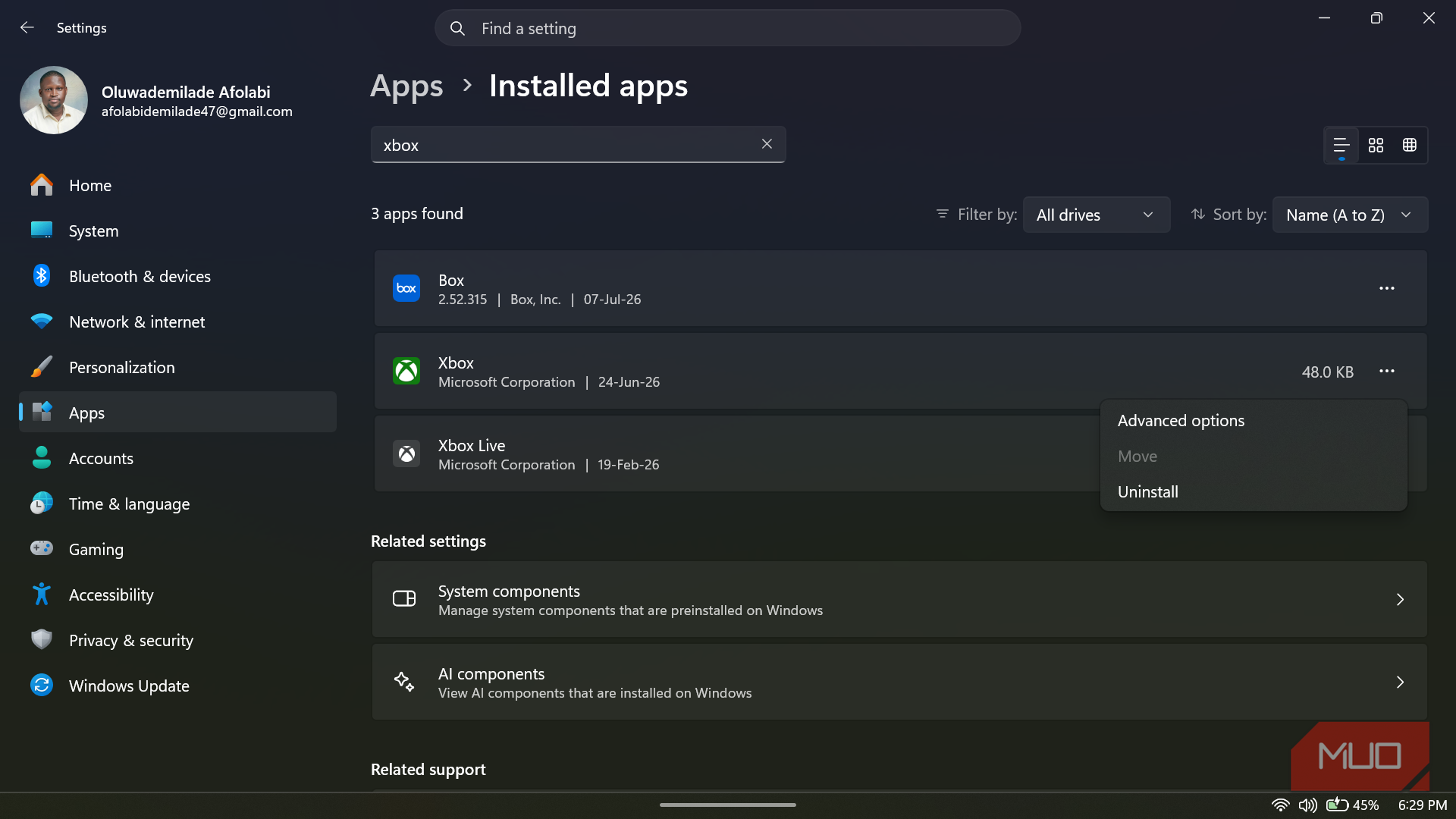The height and width of the screenshot is (819, 1456).
Task: Switch to grid view layout
Action: tap(1376, 145)
